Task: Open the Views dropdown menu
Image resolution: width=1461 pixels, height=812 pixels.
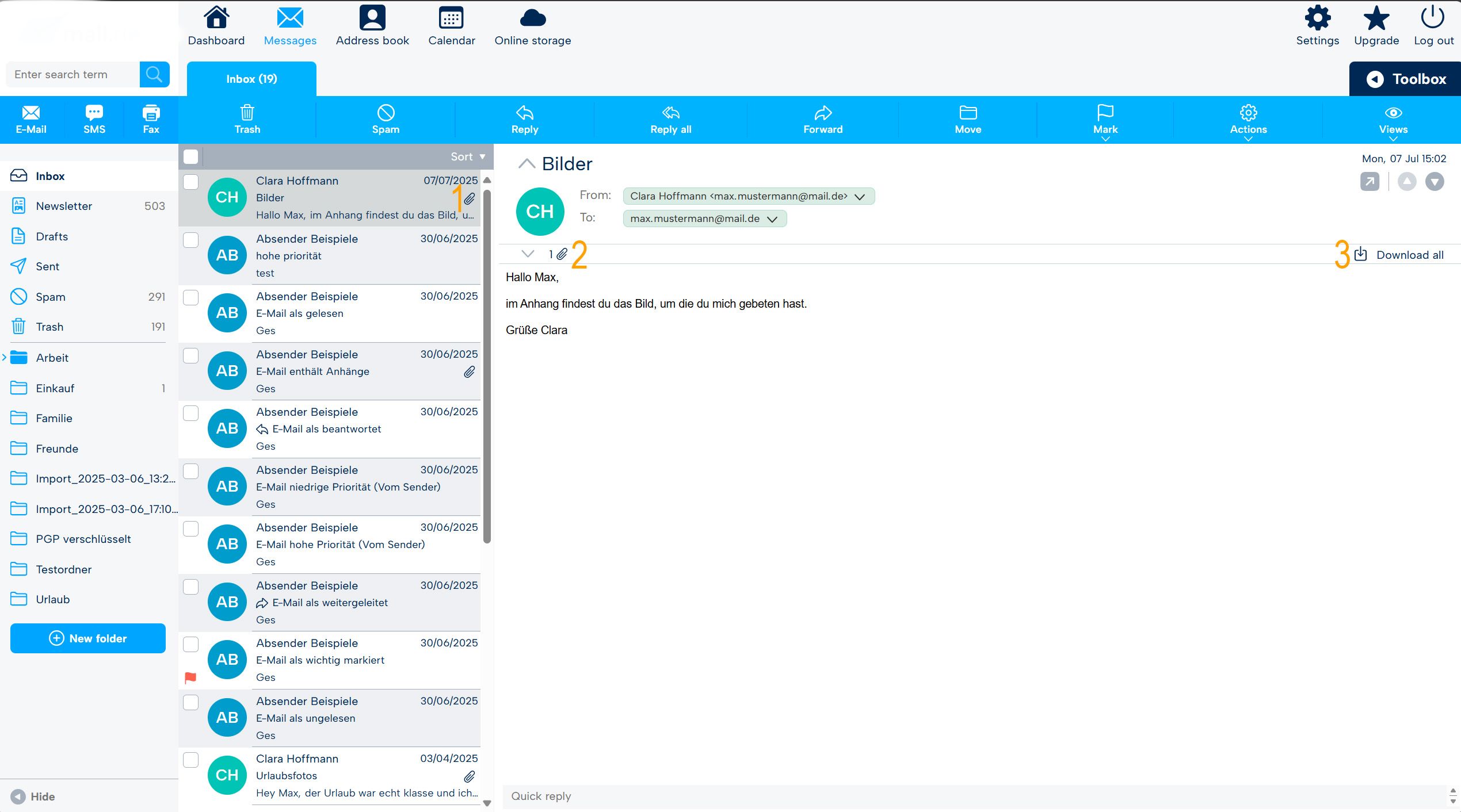Action: point(1393,121)
